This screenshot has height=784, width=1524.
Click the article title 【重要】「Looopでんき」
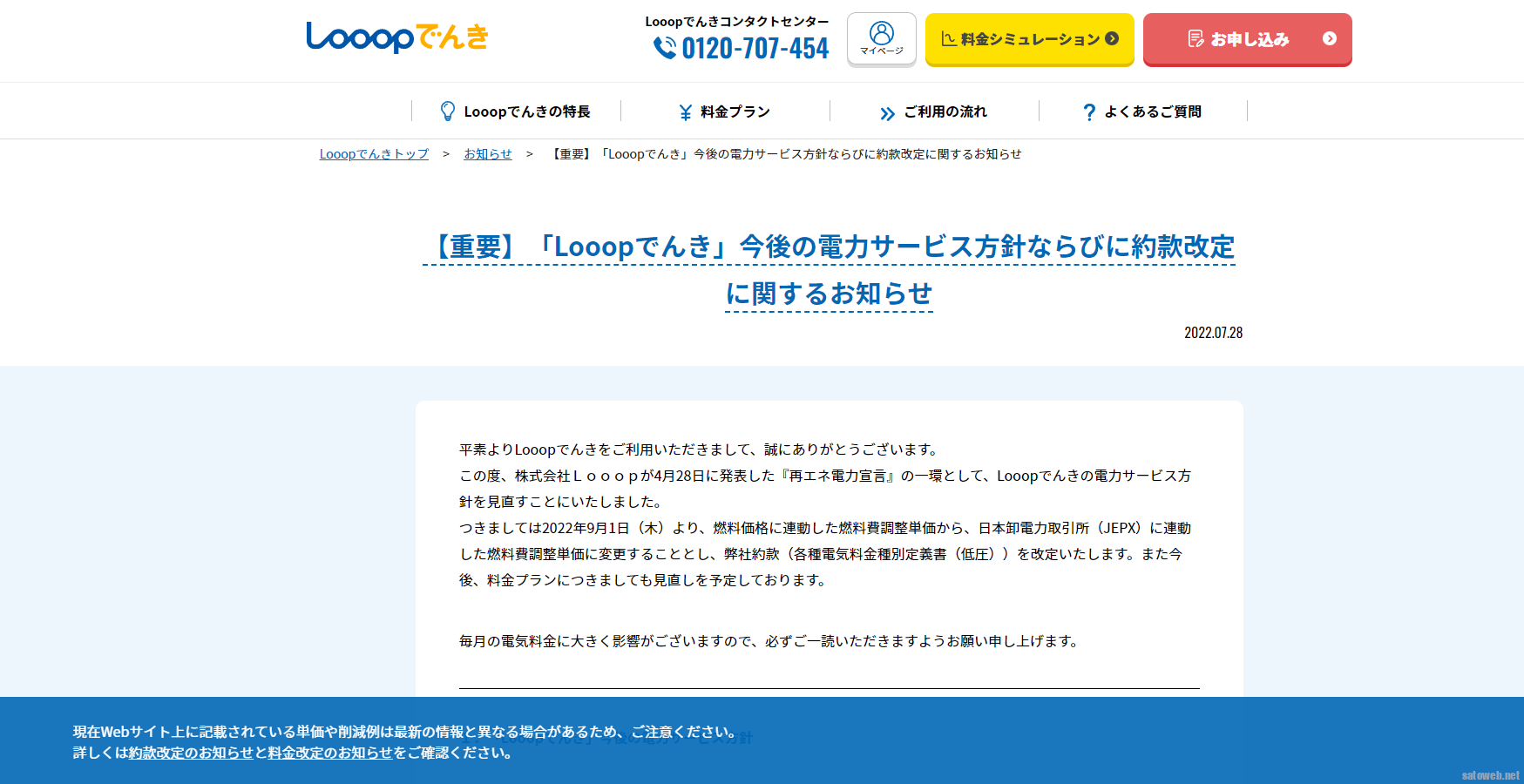point(829,270)
